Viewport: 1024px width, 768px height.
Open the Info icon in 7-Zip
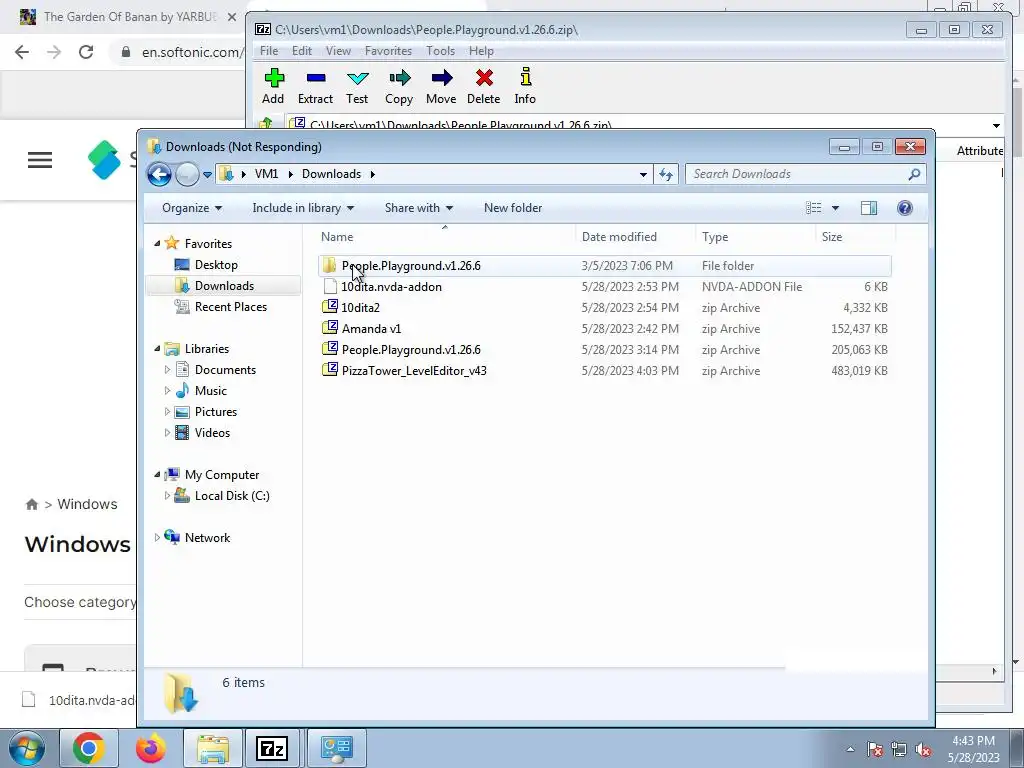[x=525, y=86]
